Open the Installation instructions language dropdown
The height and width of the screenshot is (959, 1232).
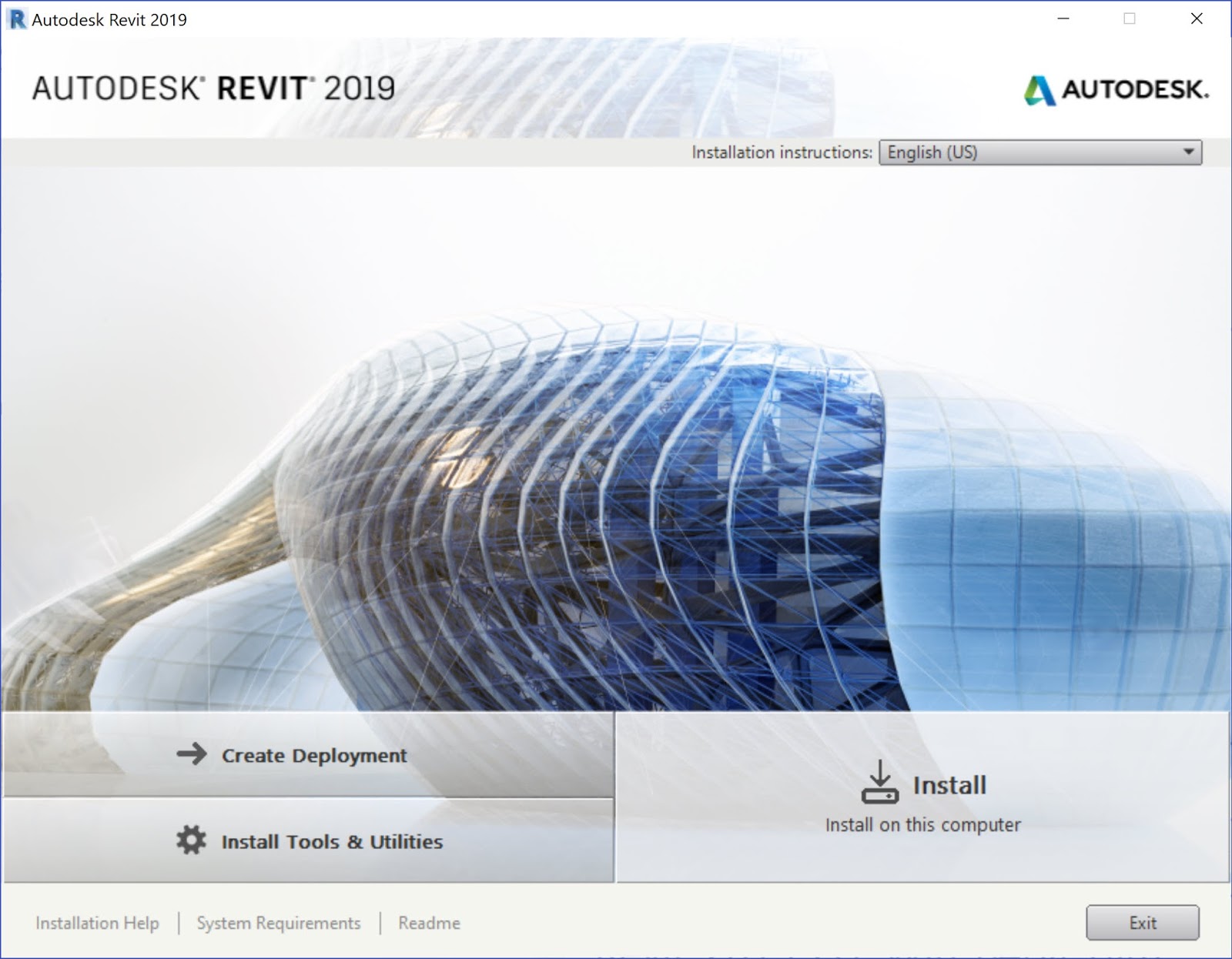click(1040, 152)
